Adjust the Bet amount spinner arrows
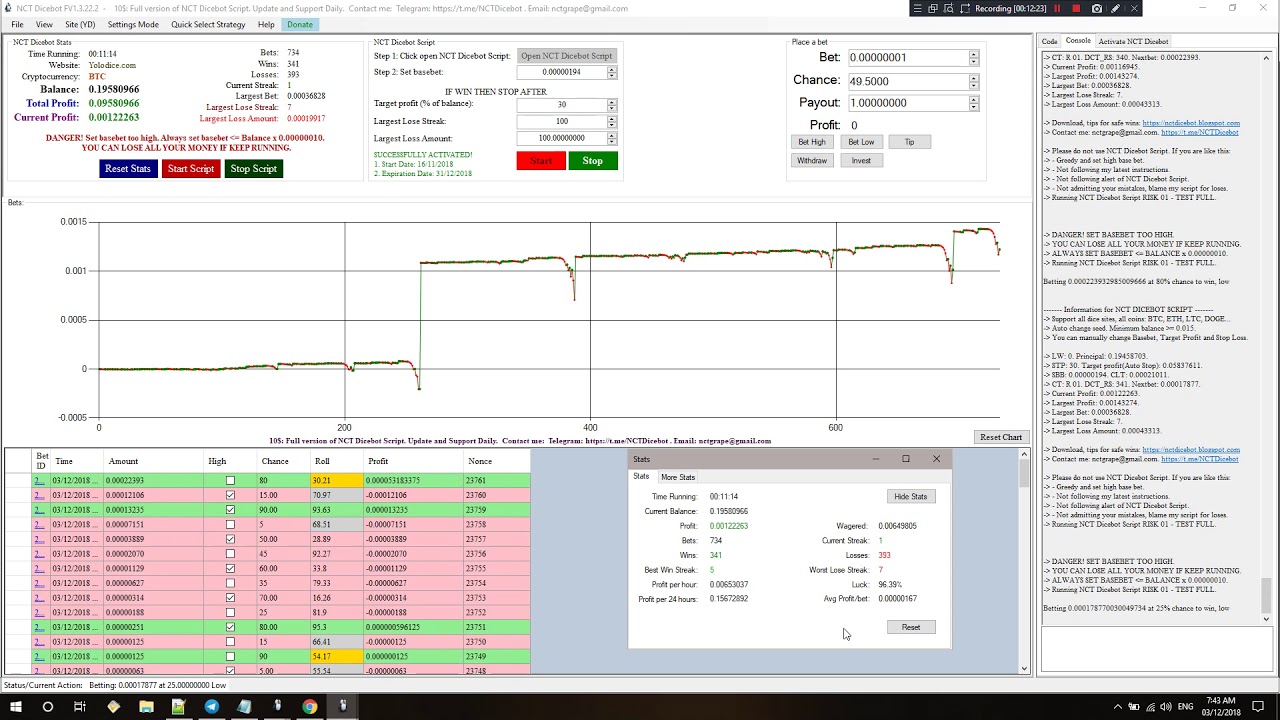The height and width of the screenshot is (720, 1280). coord(973,58)
